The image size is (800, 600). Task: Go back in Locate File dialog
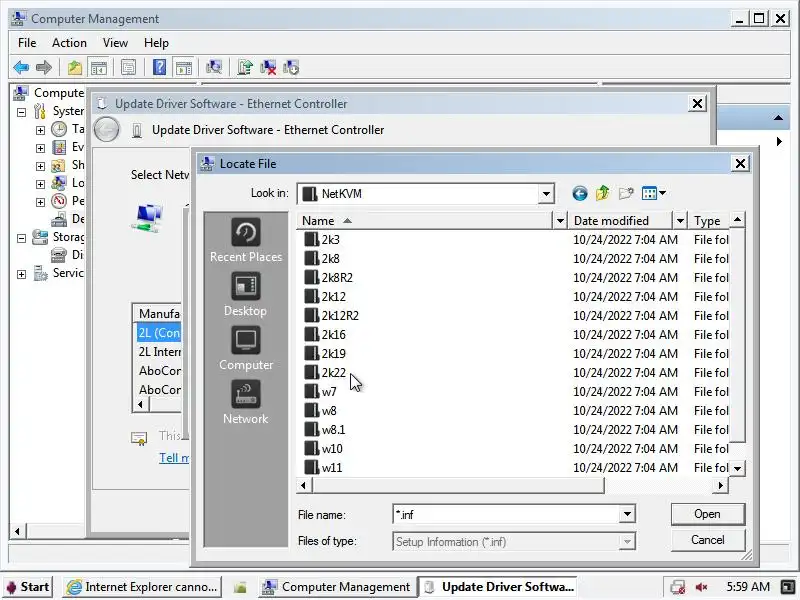tap(580, 193)
